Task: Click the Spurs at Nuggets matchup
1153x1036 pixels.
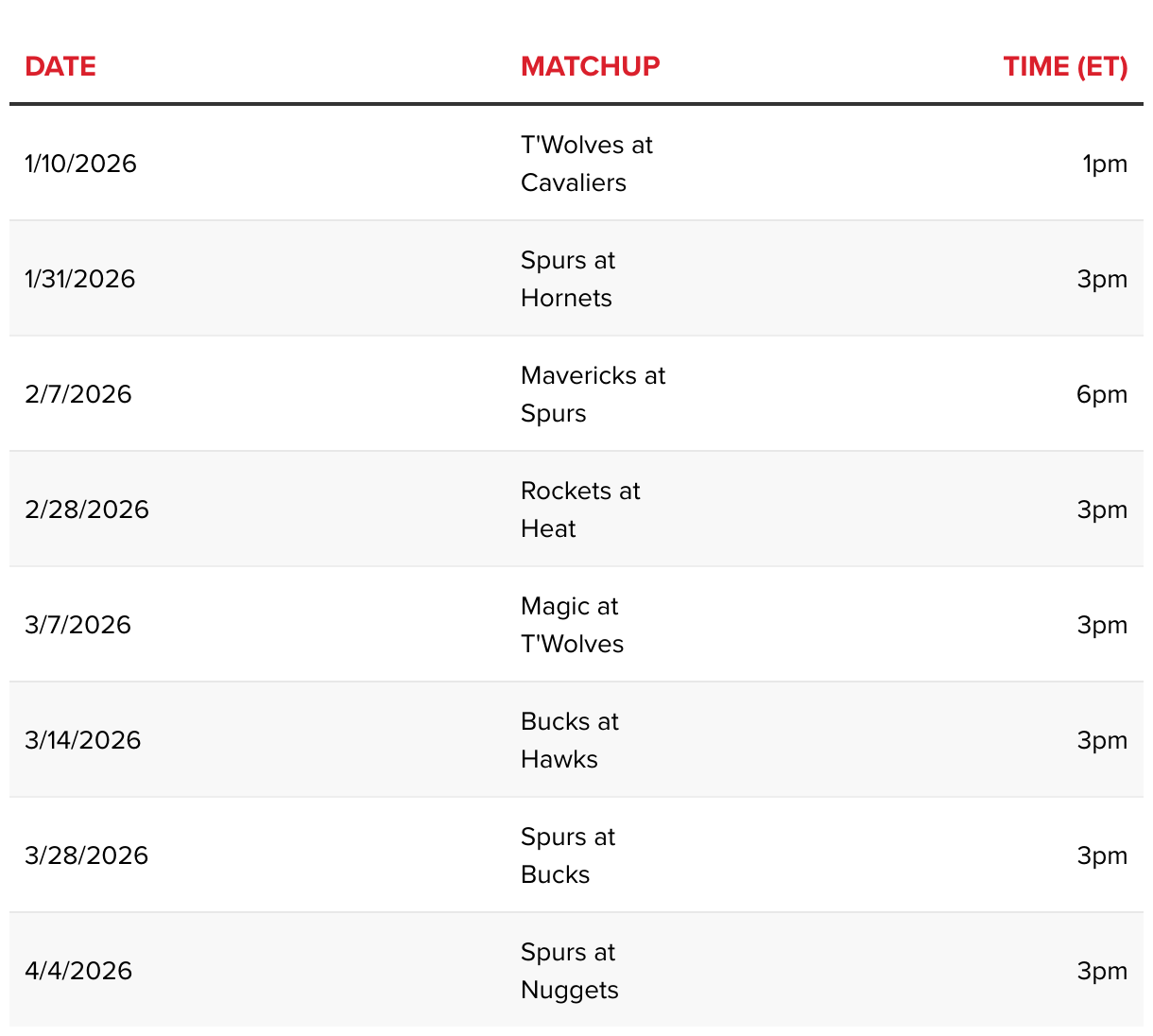Action: [570, 971]
